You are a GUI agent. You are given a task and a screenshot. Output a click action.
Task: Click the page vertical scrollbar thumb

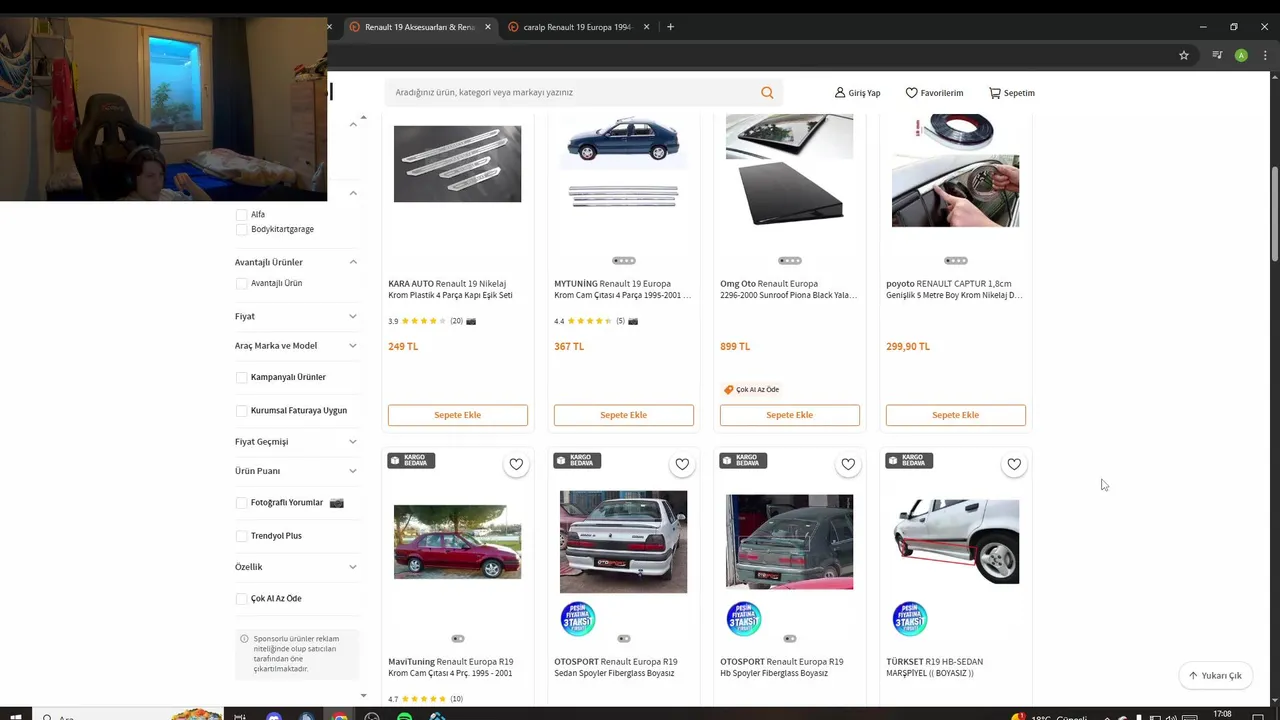point(1275,214)
